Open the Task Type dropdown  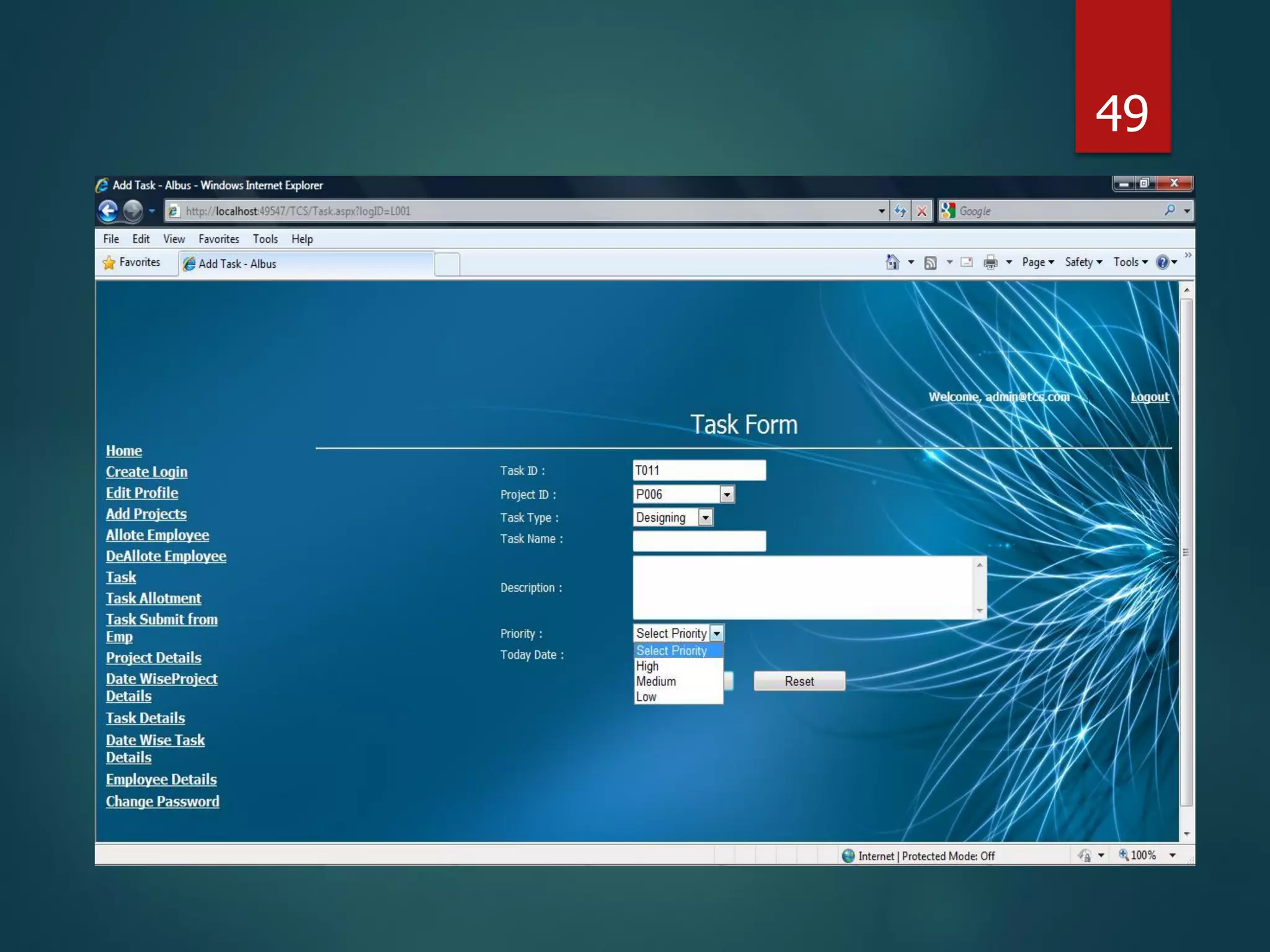click(x=705, y=518)
